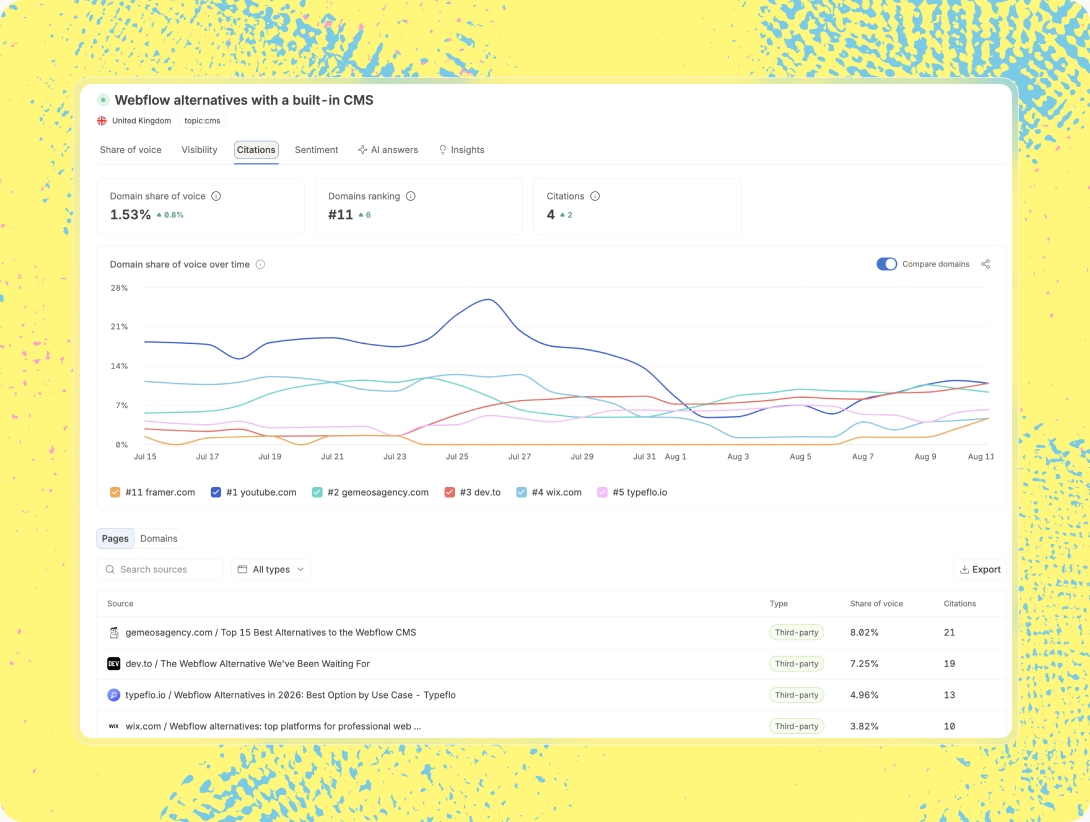Image resolution: width=1090 pixels, height=822 pixels.
Task: Click the Export button
Action: click(980, 570)
